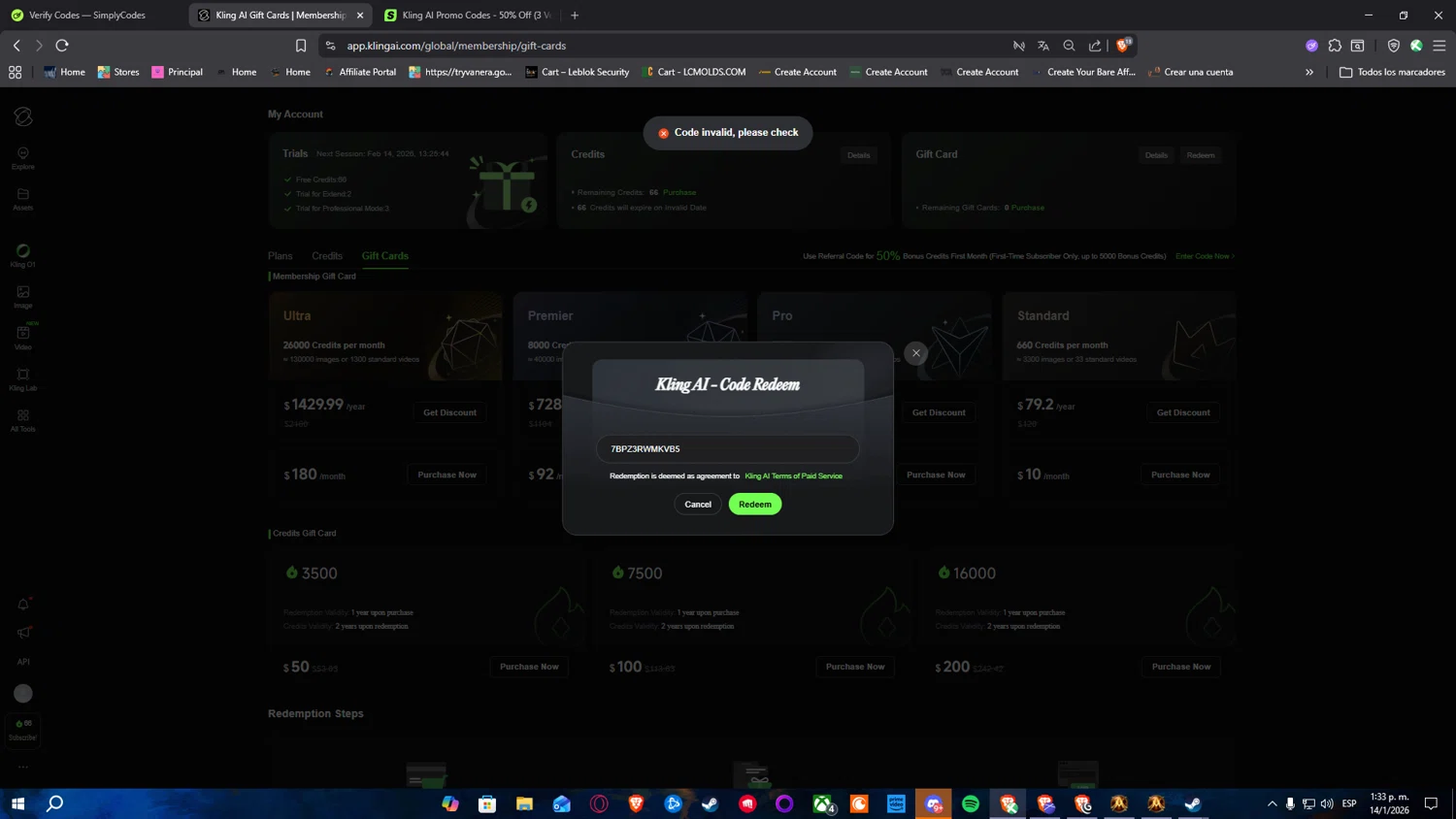Open the browser main menu
This screenshot has width=1456, height=819.
click(x=1439, y=46)
